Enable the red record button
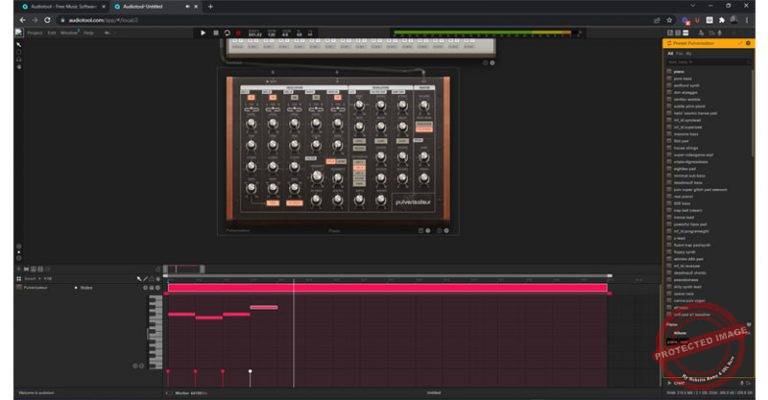This screenshot has height=400, width=768. point(239,33)
